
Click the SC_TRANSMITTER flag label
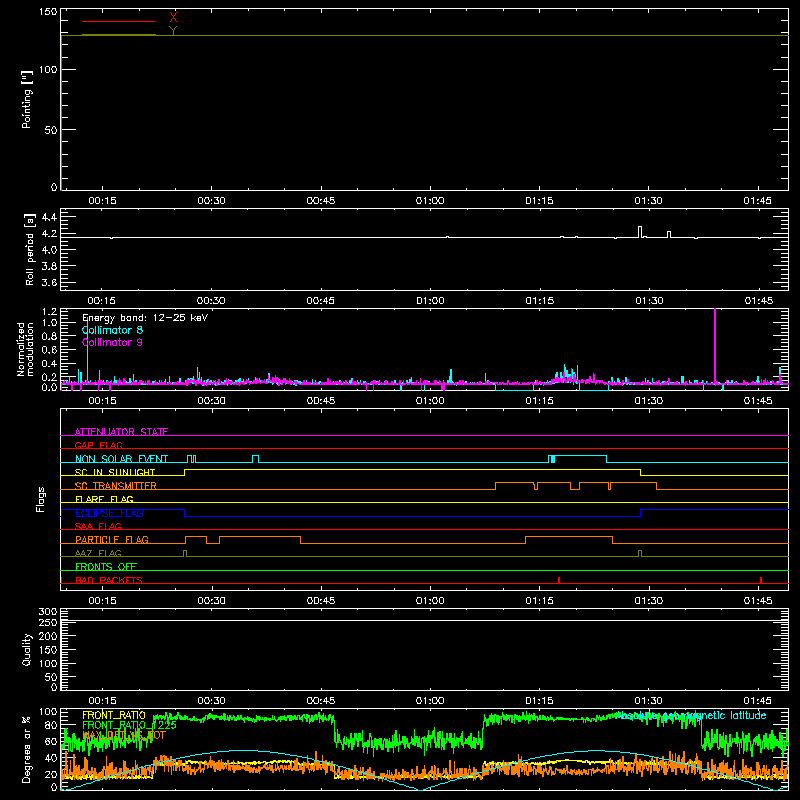coord(115,485)
